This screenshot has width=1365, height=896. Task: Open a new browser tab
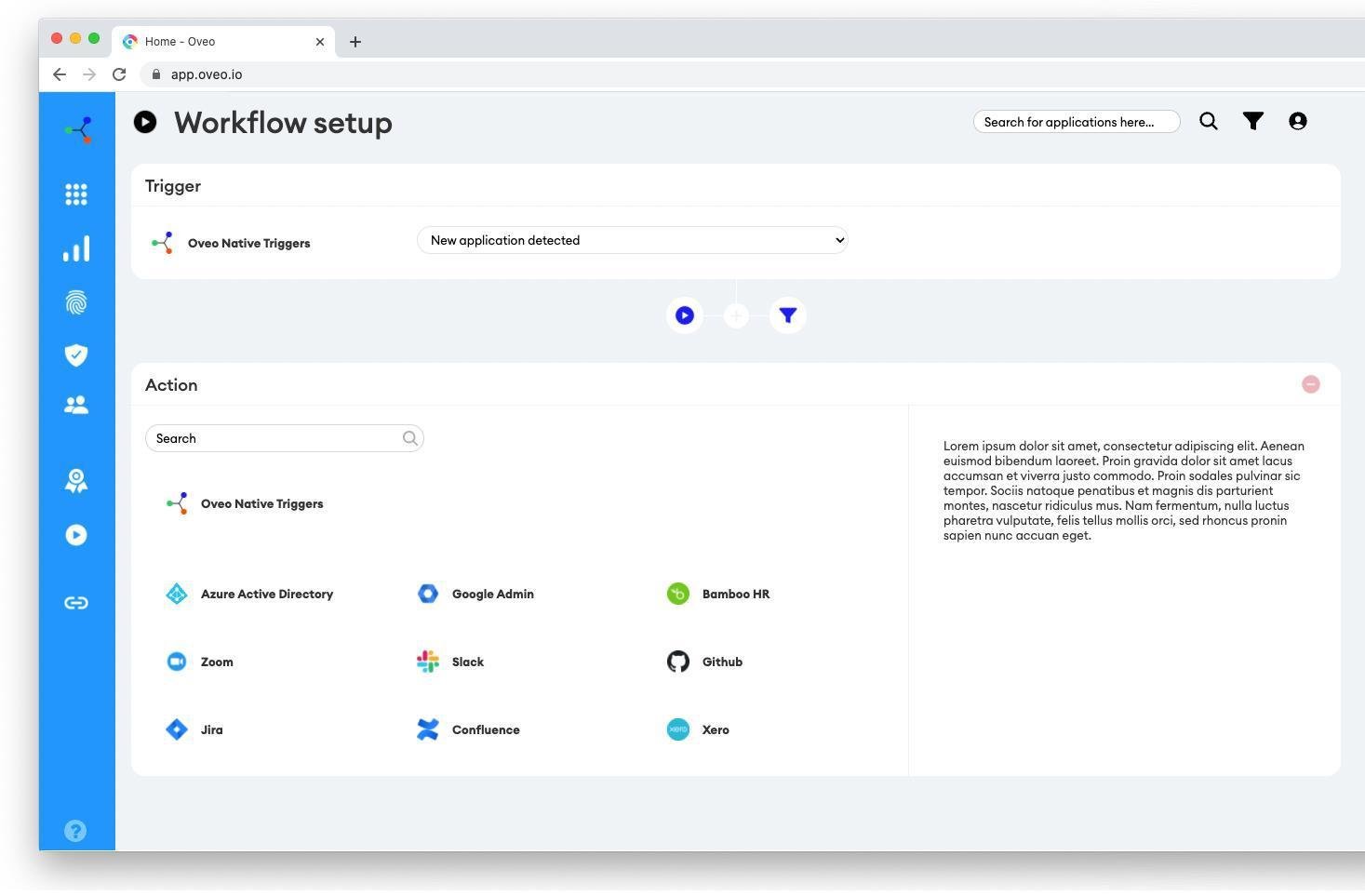coord(355,42)
